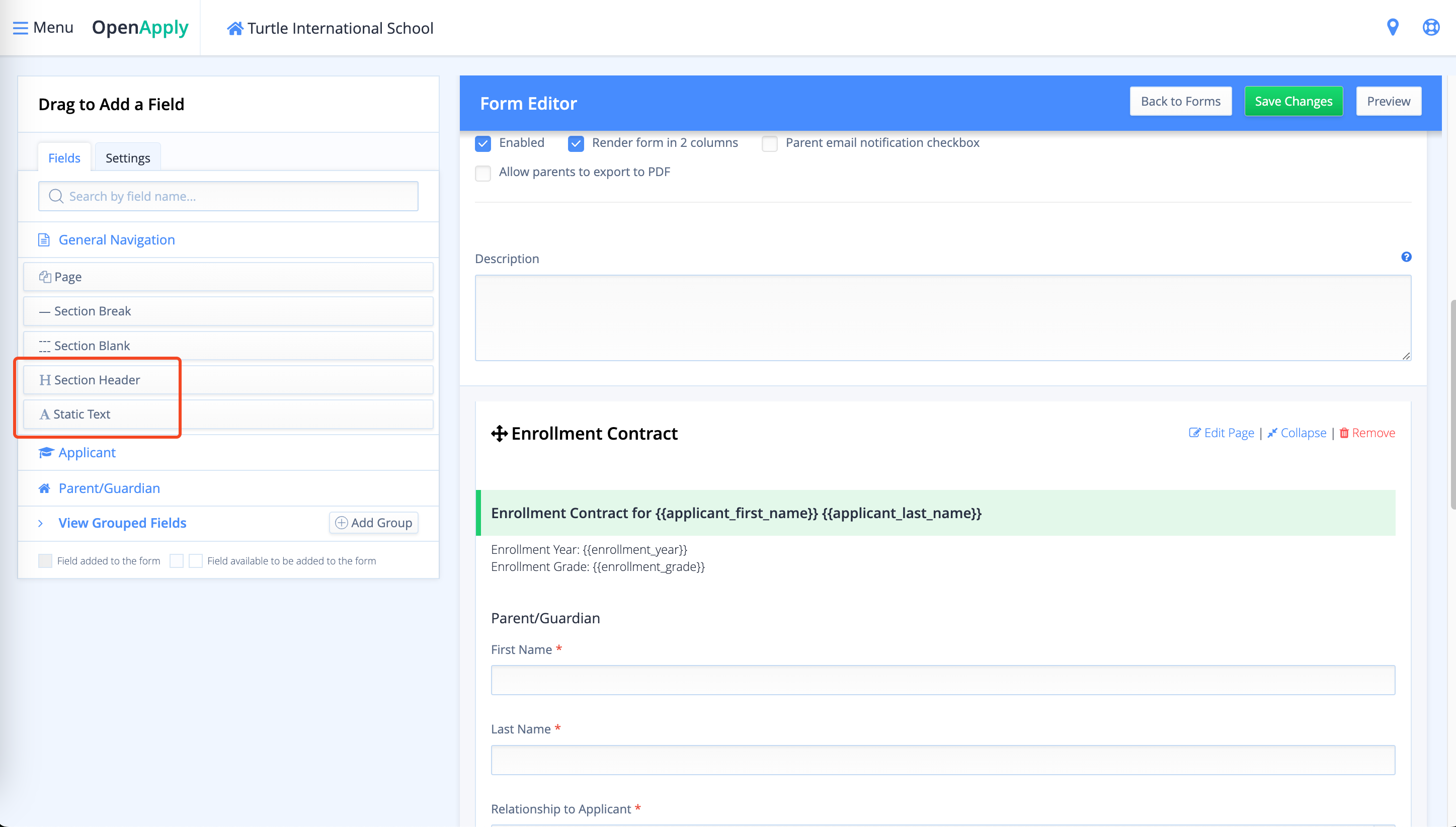
Task: Click the trash Remove page icon
Action: pos(1344,433)
